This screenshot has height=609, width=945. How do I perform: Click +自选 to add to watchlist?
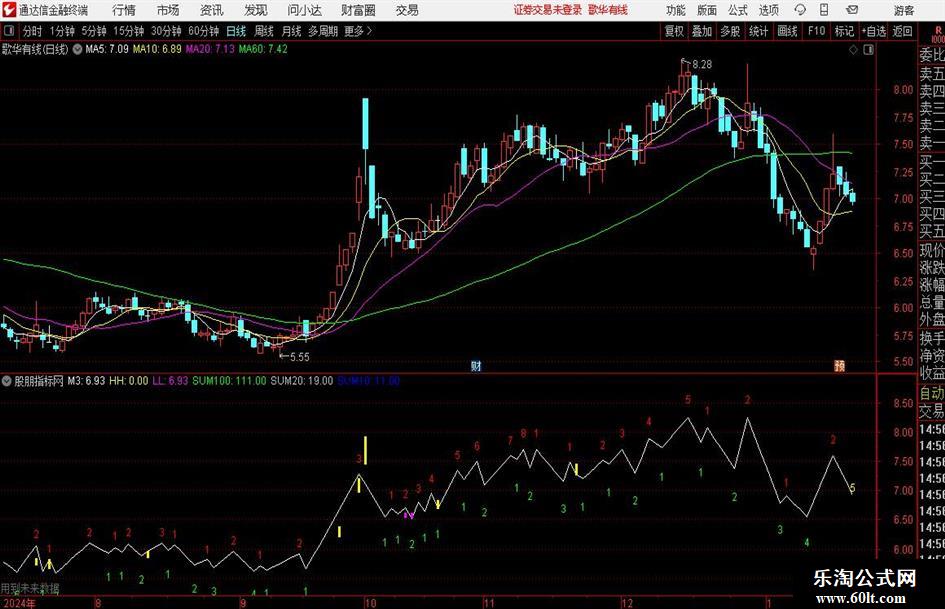873,31
